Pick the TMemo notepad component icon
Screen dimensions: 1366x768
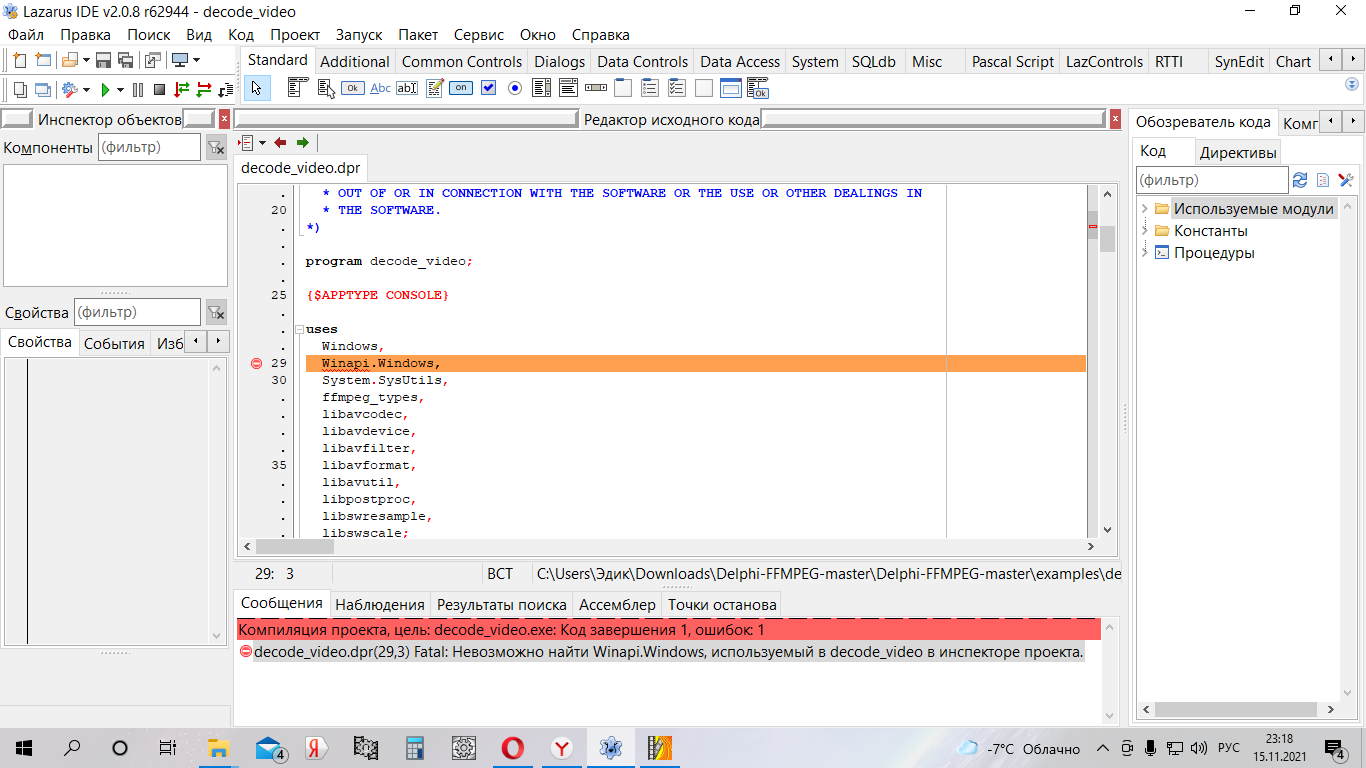(434, 88)
